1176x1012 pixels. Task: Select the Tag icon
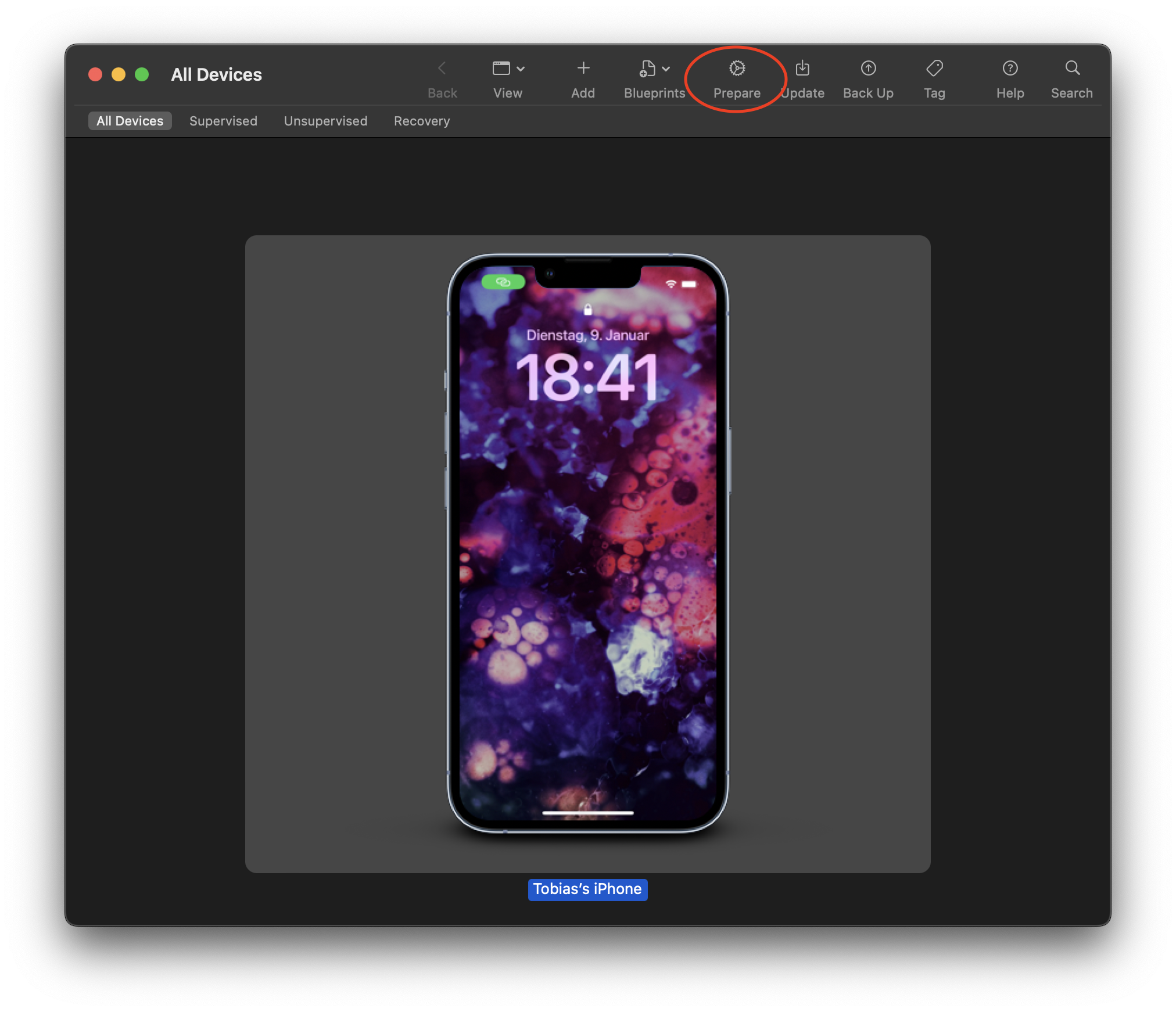[x=934, y=68]
